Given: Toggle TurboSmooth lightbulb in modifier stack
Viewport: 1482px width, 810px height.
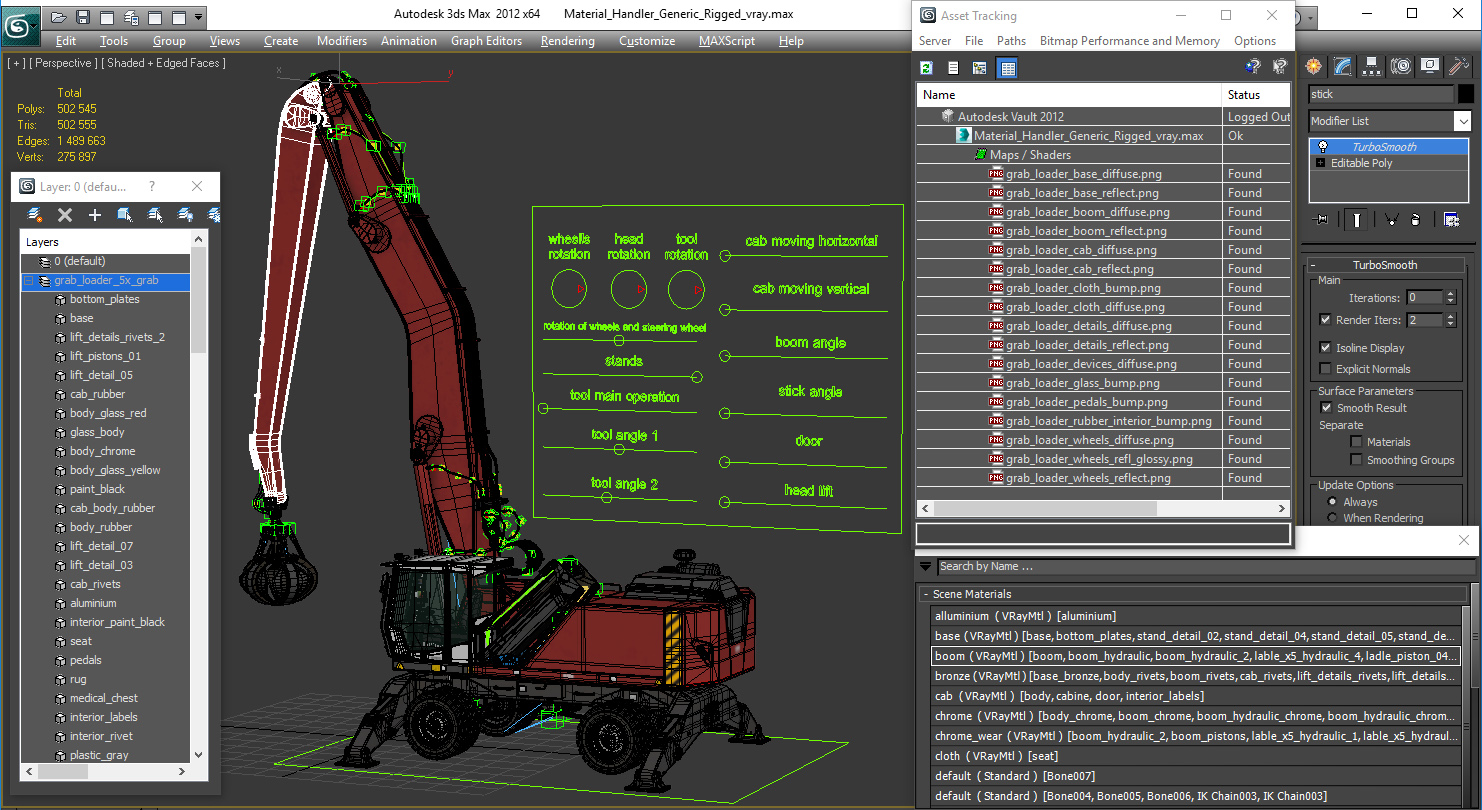Looking at the screenshot, I should point(1323,147).
